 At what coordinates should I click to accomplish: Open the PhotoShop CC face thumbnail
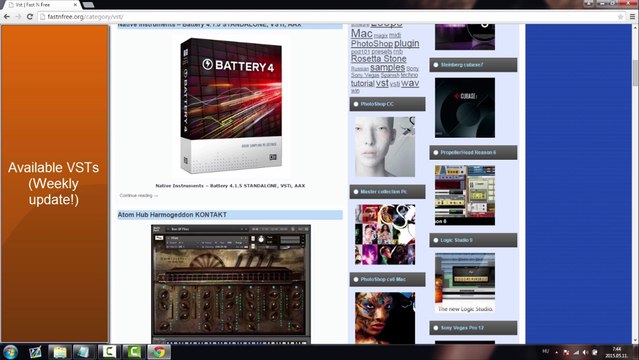pos(385,147)
